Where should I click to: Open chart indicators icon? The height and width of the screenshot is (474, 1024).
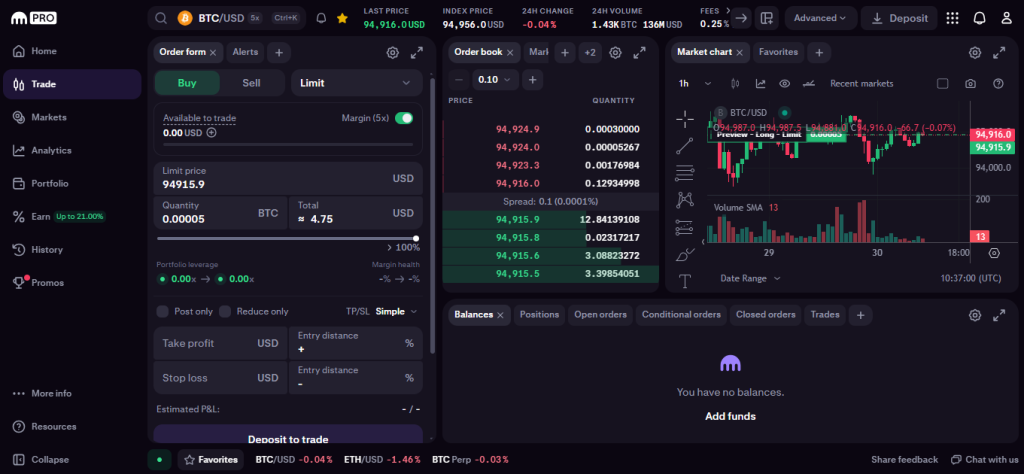pos(760,84)
